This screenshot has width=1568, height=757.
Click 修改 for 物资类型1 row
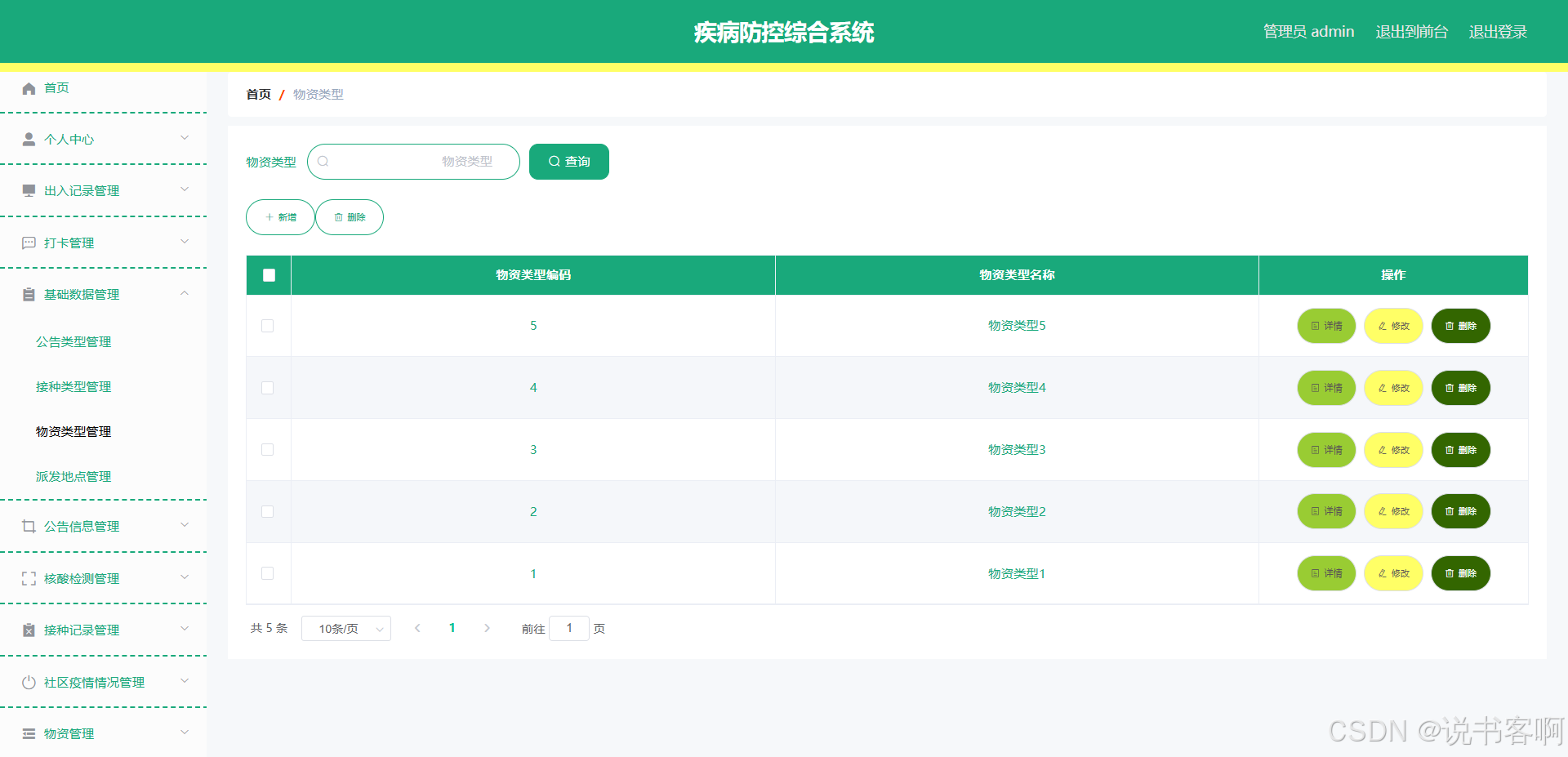1394,573
